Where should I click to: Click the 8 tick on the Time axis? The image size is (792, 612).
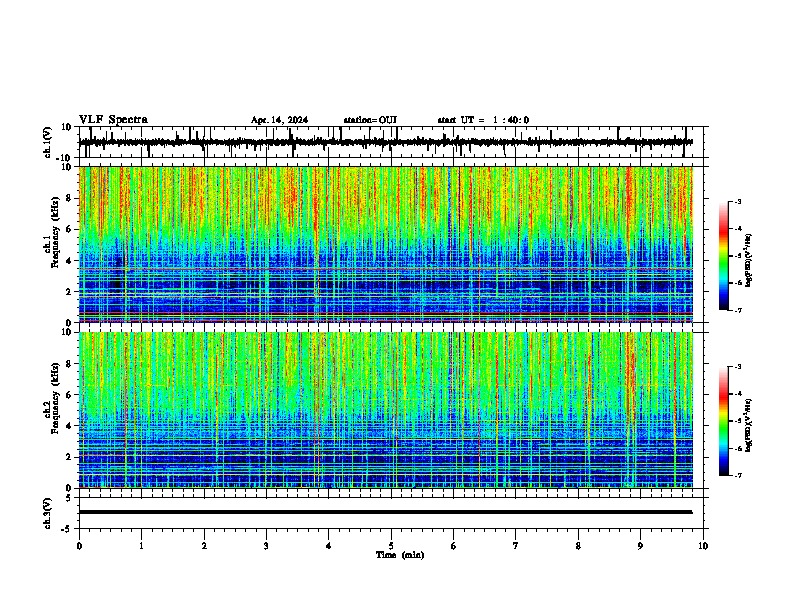(x=578, y=546)
